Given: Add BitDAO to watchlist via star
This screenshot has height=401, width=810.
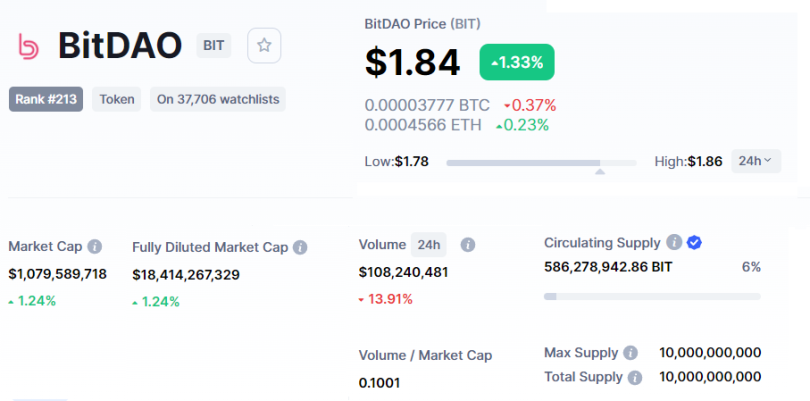Looking at the screenshot, I should (264, 45).
